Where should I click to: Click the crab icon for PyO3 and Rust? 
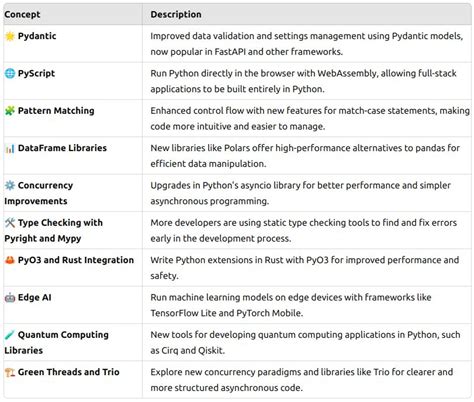10,260
